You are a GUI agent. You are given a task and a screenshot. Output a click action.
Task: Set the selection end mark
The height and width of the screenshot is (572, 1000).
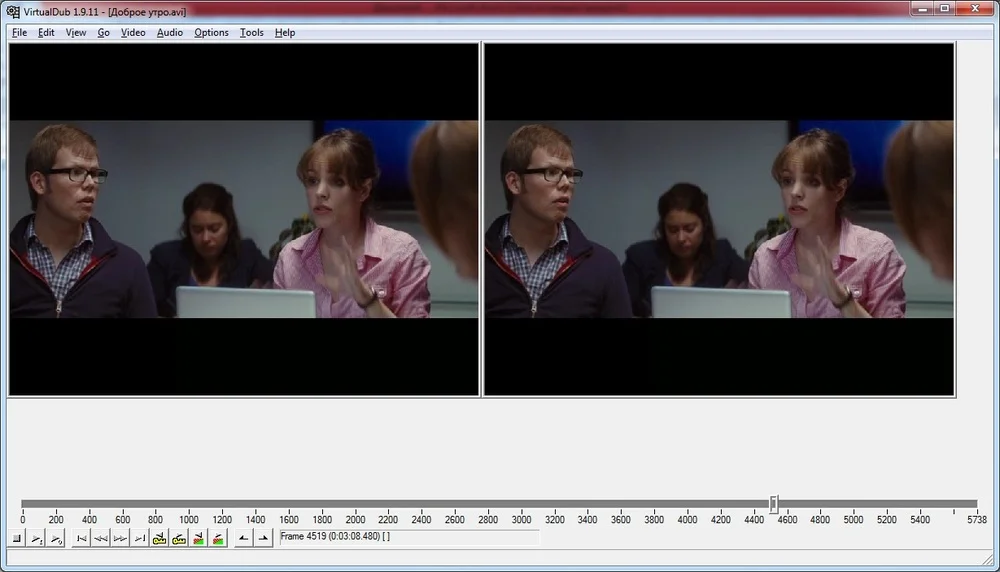(x=263, y=539)
